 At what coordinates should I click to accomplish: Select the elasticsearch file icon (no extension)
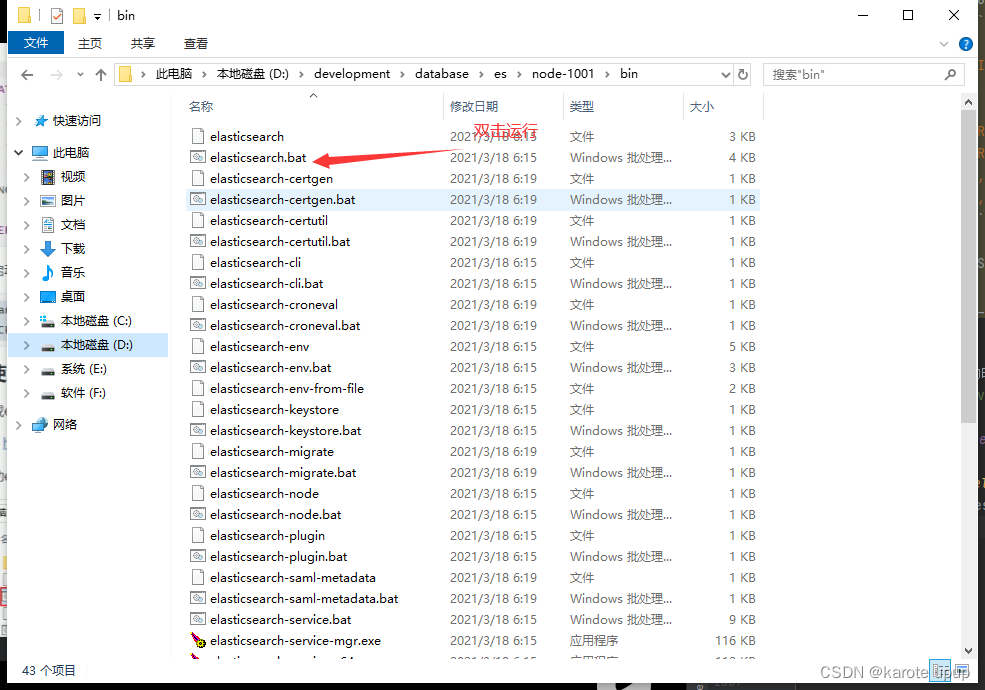pyautogui.click(x=198, y=136)
